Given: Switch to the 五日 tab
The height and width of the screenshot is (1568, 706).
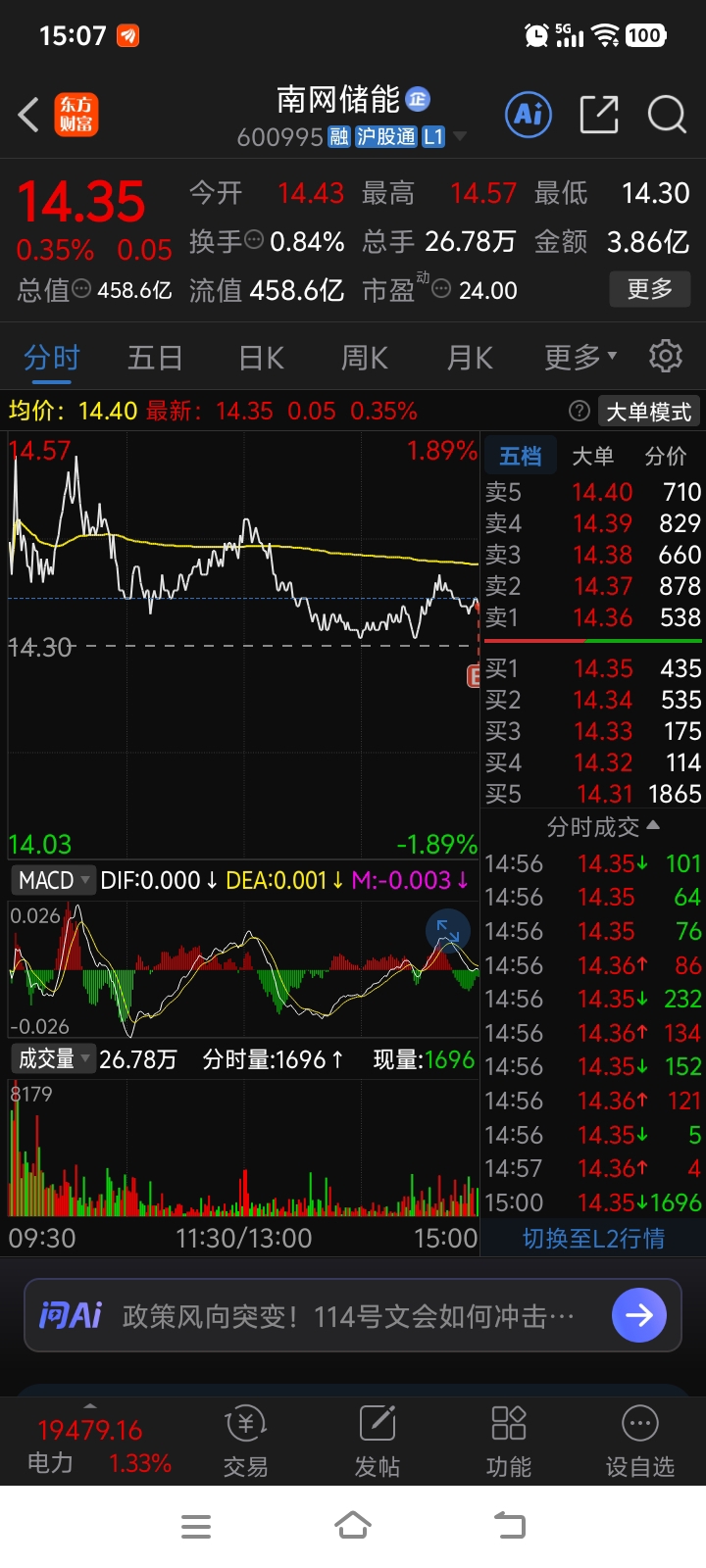Looking at the screenshot, I should coord(155,358).
